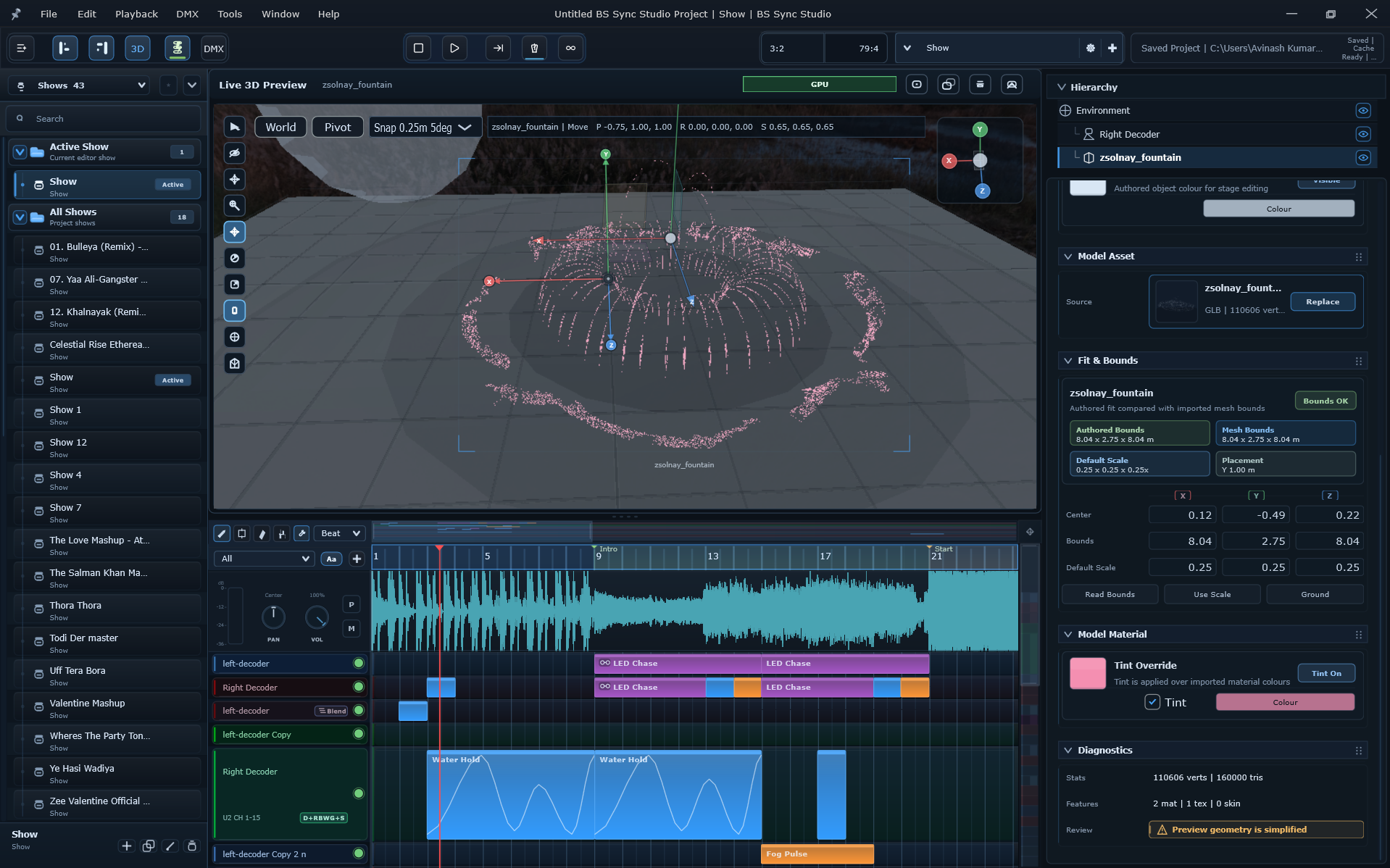Toggle the Tint checkbox
The height and width of the screenshot is (868, 1390).
pyautogui.click(x=1152, y=702)
